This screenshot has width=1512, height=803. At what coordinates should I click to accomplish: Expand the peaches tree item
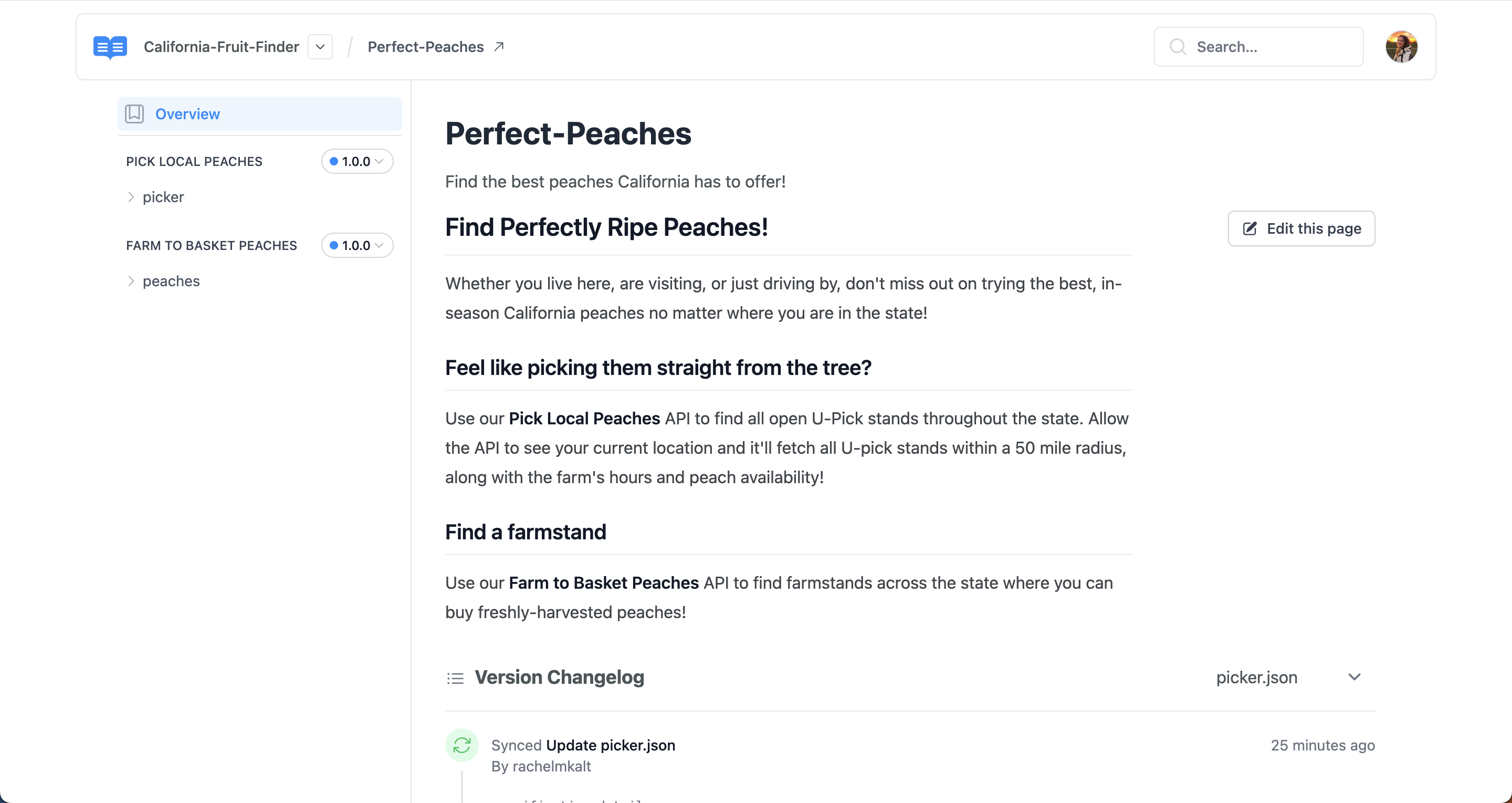click(x=131, y=281)
